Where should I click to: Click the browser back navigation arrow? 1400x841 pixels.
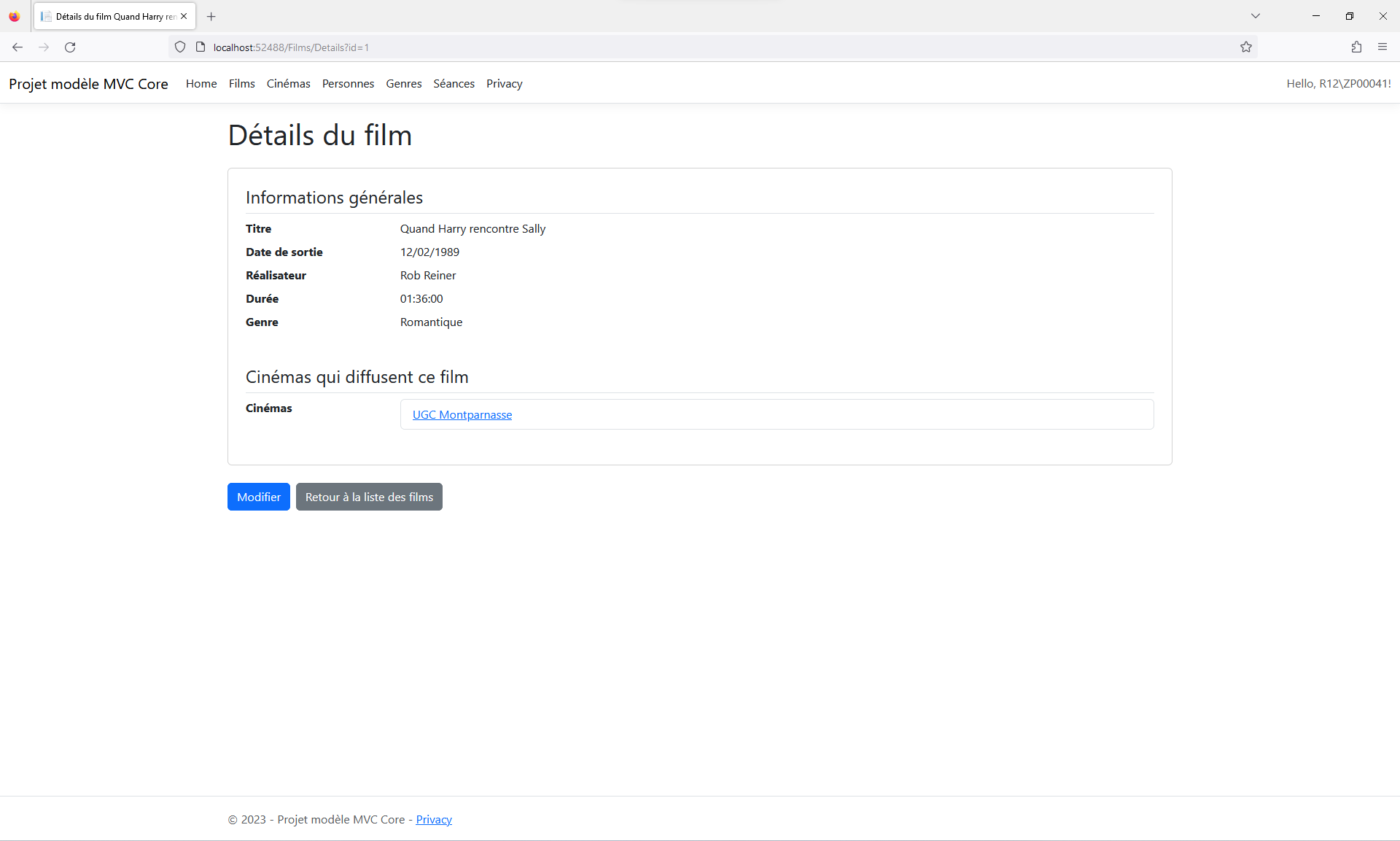tap(17, 47)
